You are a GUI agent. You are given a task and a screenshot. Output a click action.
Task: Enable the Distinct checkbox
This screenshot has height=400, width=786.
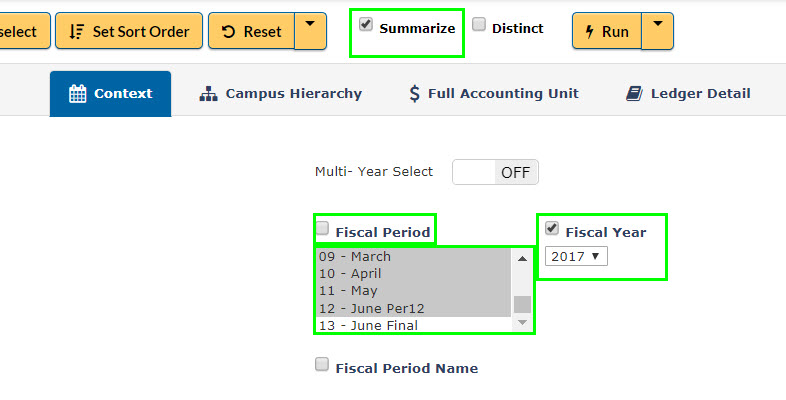pyautogui.click(x=479, y=24)
